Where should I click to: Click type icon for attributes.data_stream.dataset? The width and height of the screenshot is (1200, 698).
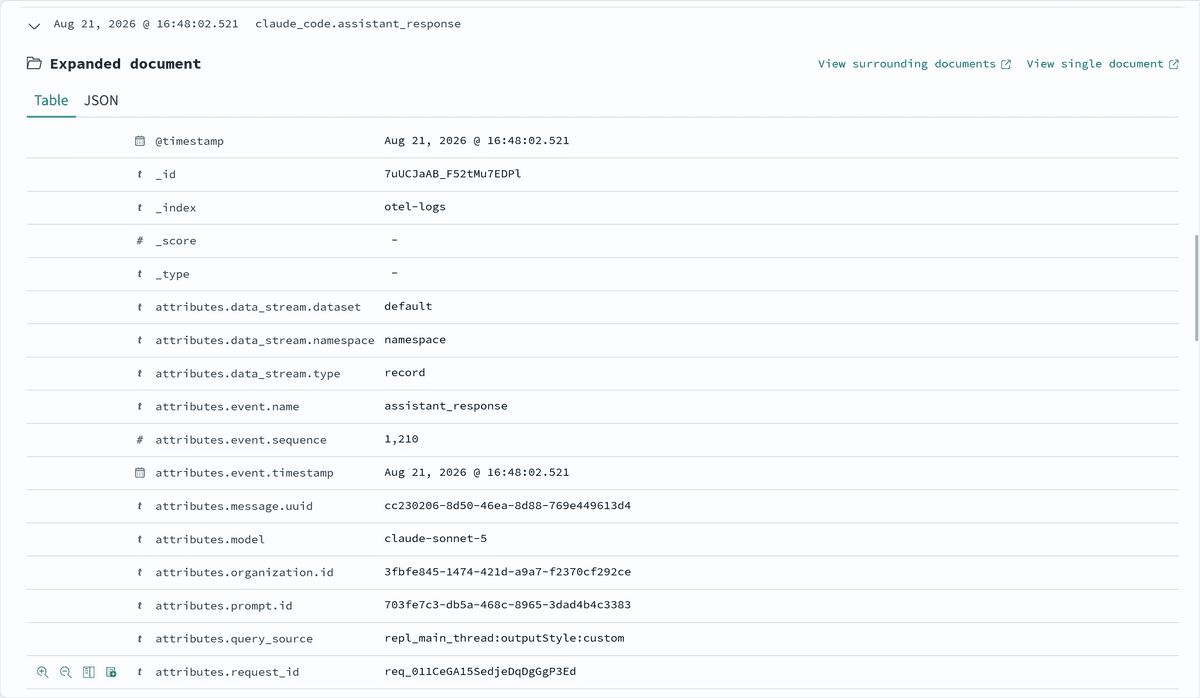point(140,307)
